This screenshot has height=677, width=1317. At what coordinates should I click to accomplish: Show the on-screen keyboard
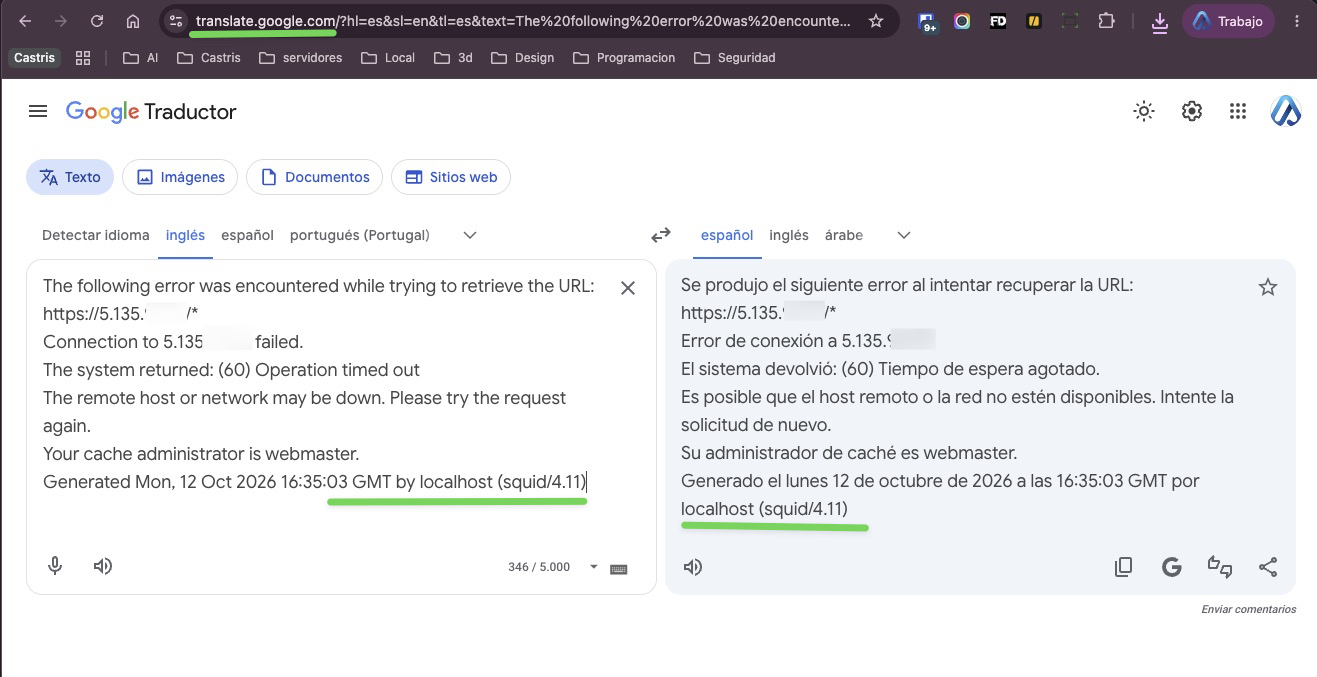[618, 568]
